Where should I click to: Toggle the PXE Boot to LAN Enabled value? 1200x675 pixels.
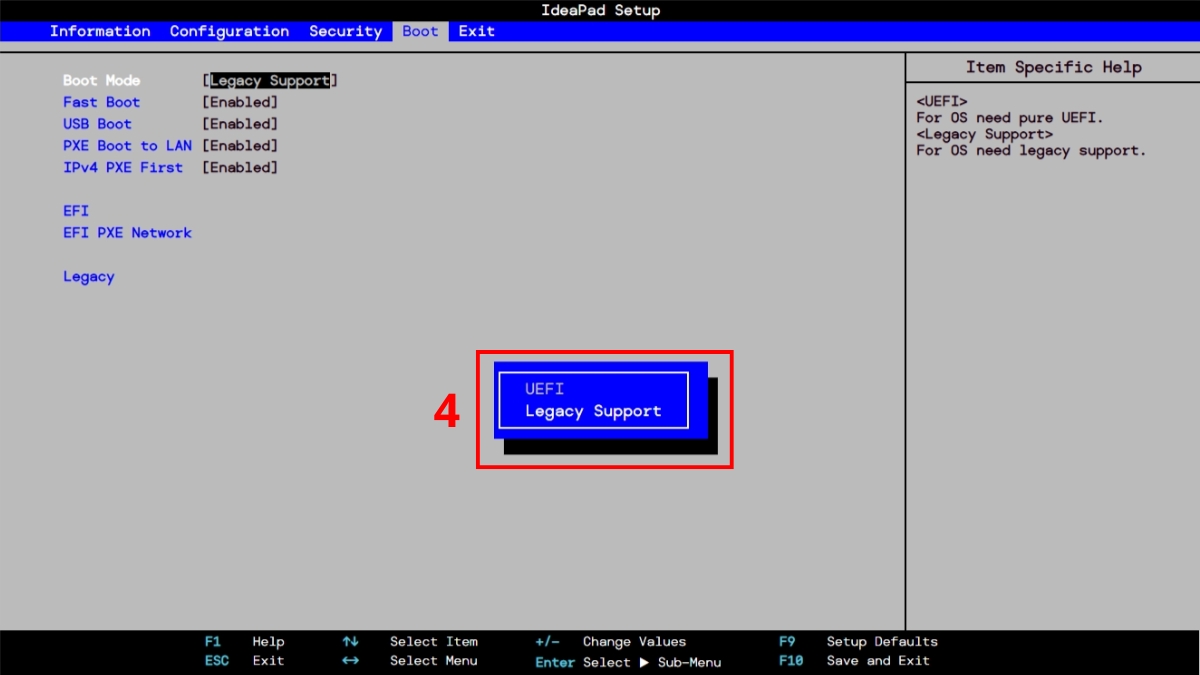[240, 146]
